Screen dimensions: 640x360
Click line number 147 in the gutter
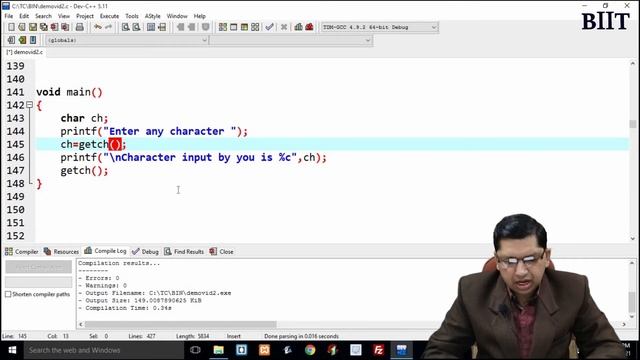point(16,170)
